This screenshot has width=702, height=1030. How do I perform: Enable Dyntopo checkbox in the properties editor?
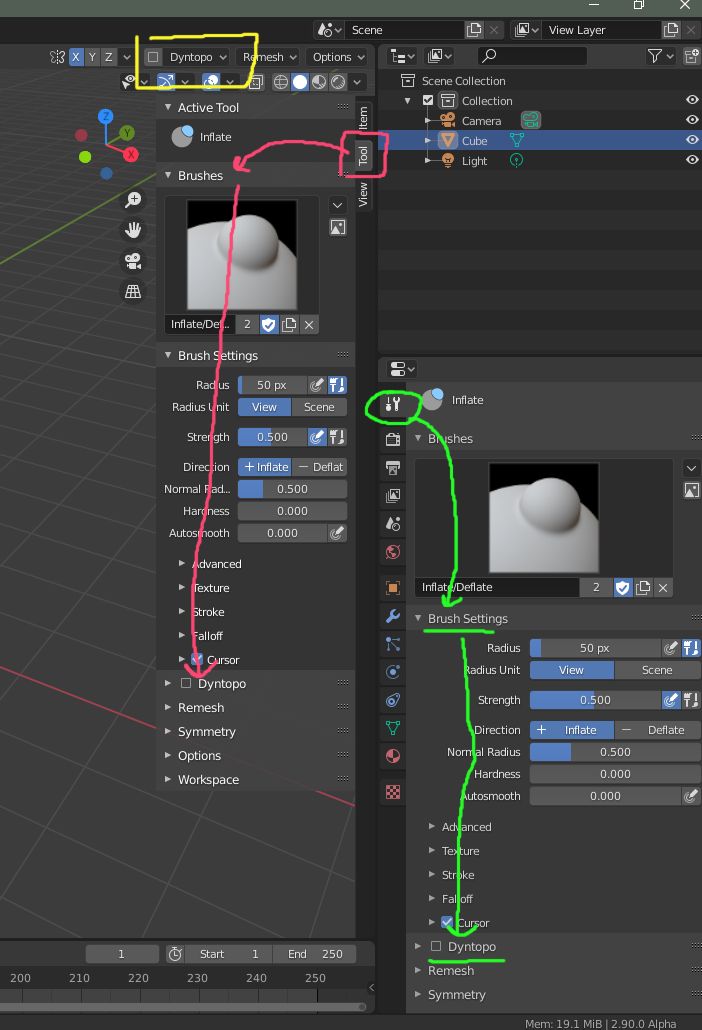[x=435, y=946]
